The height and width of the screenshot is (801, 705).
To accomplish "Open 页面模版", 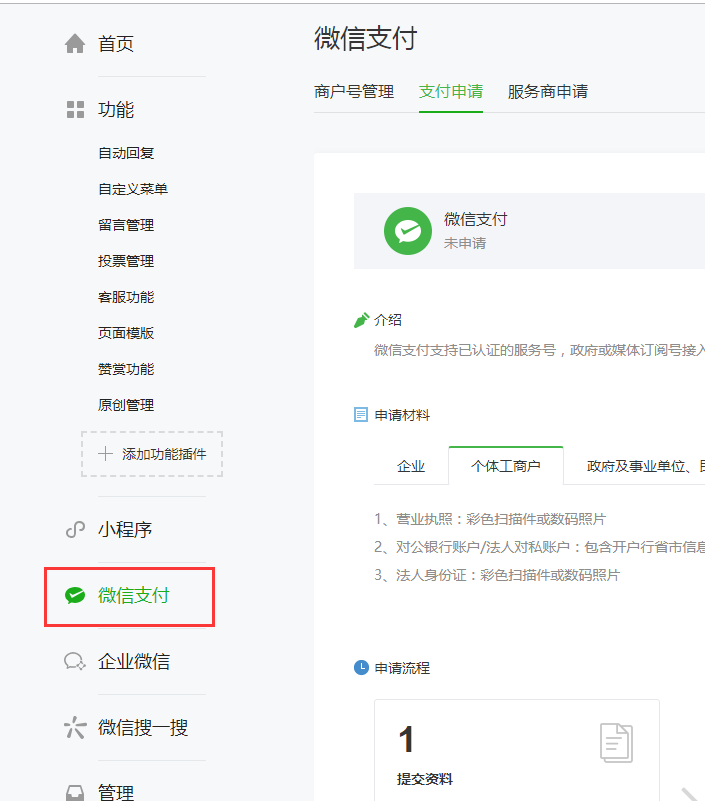I will point(126,333).
